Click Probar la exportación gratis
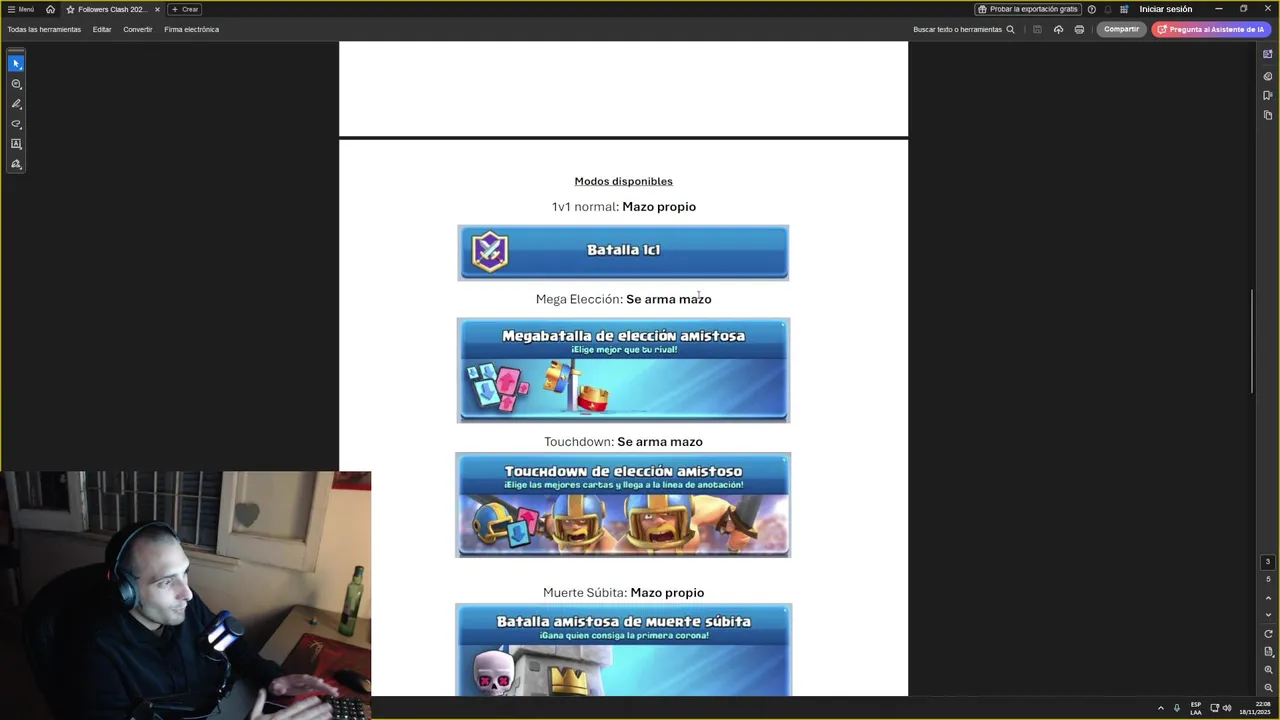Image resolution: width=1280 pixels, height=720 pixels. coord(1028,9)
